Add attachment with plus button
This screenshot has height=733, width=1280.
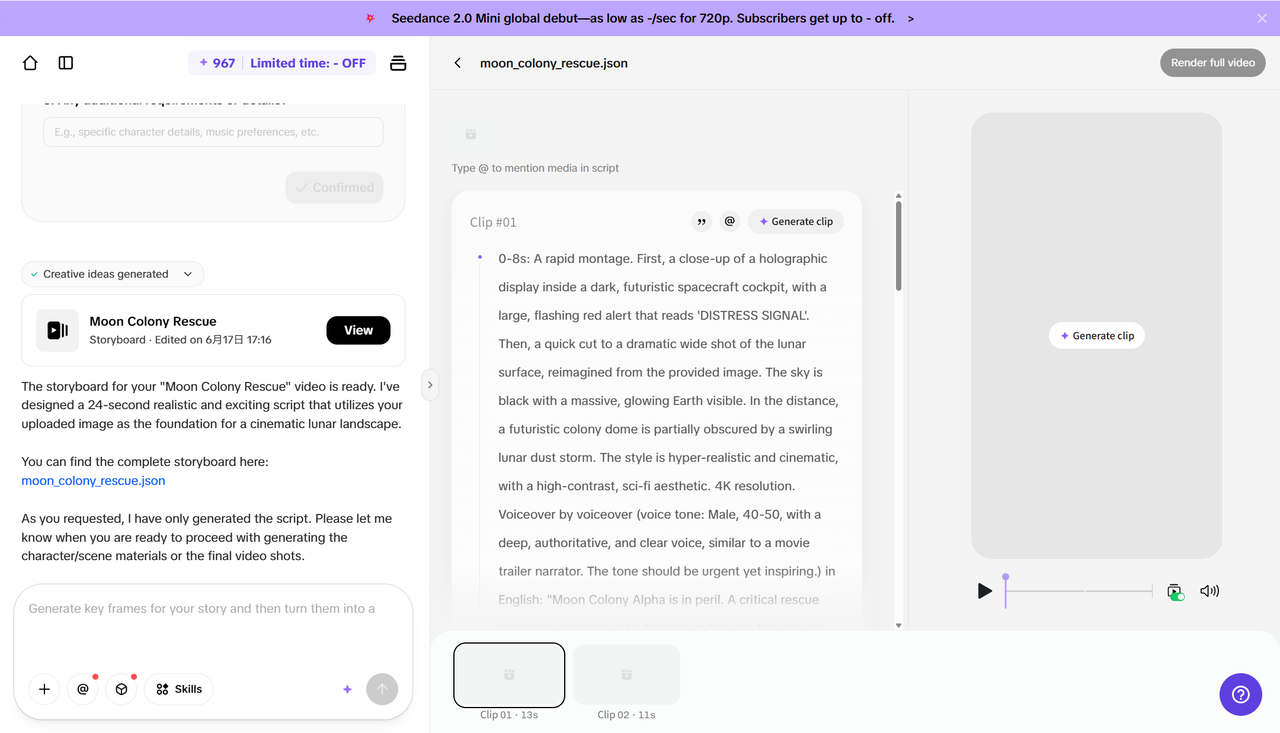point(44,689)
